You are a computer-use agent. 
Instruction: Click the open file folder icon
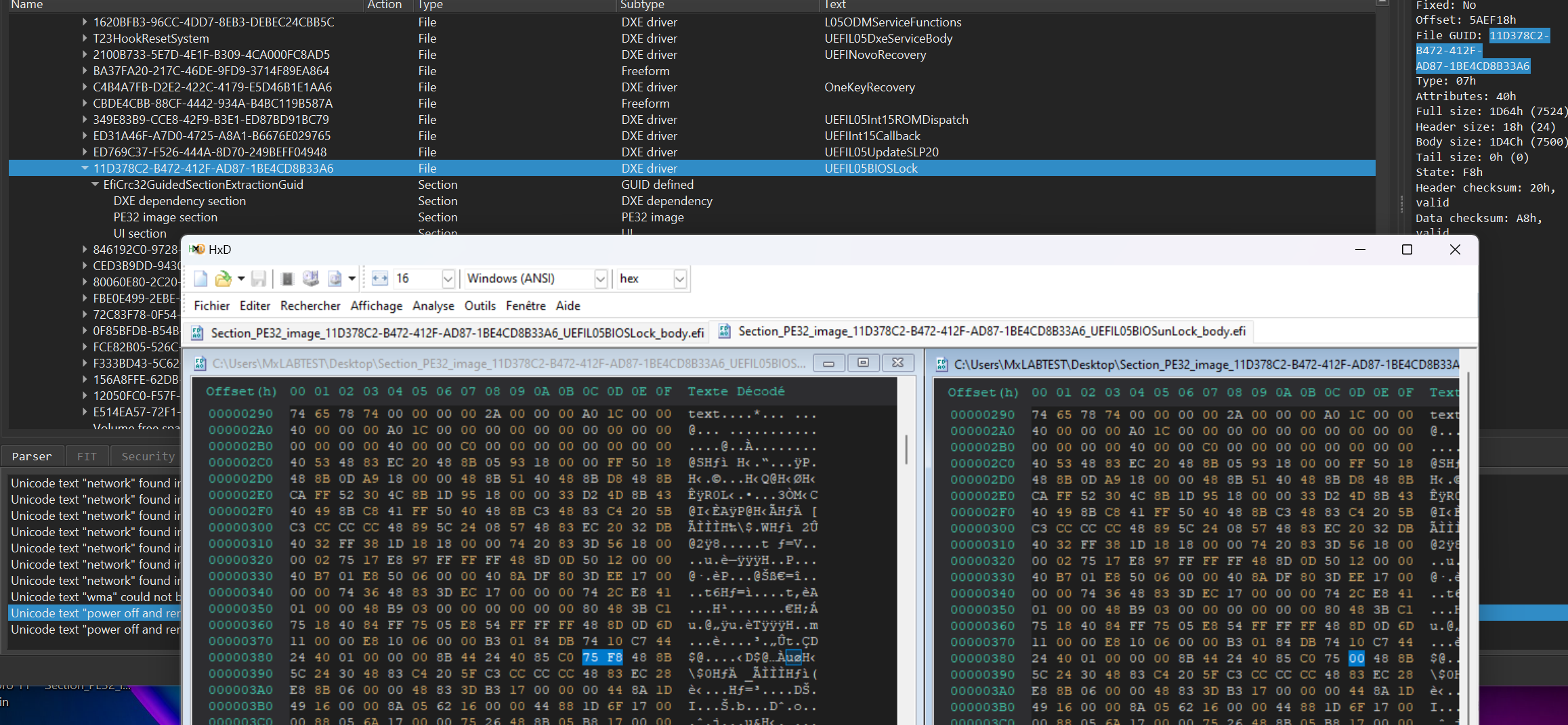222,279
